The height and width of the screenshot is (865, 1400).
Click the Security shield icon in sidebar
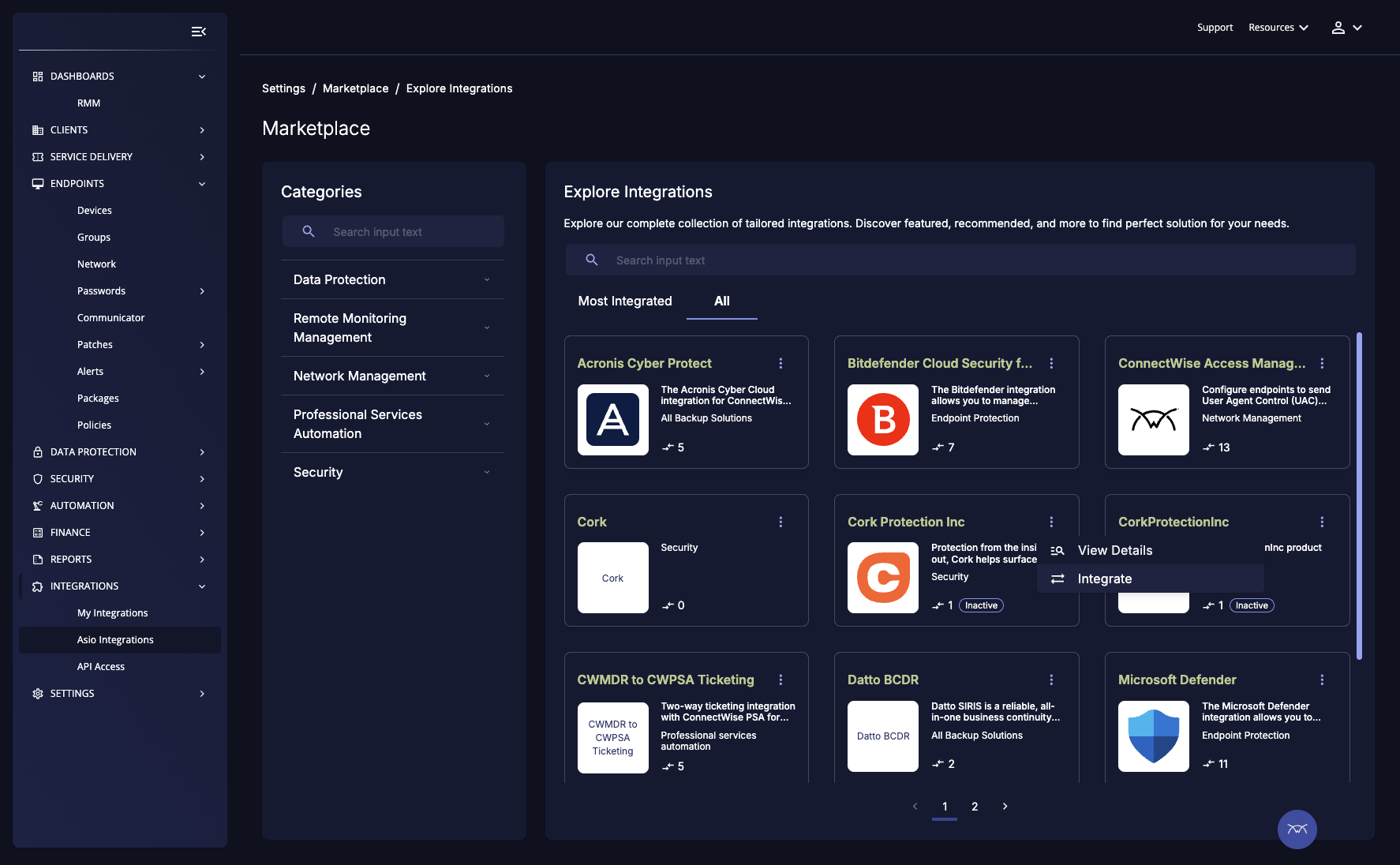tap(38, 479)
